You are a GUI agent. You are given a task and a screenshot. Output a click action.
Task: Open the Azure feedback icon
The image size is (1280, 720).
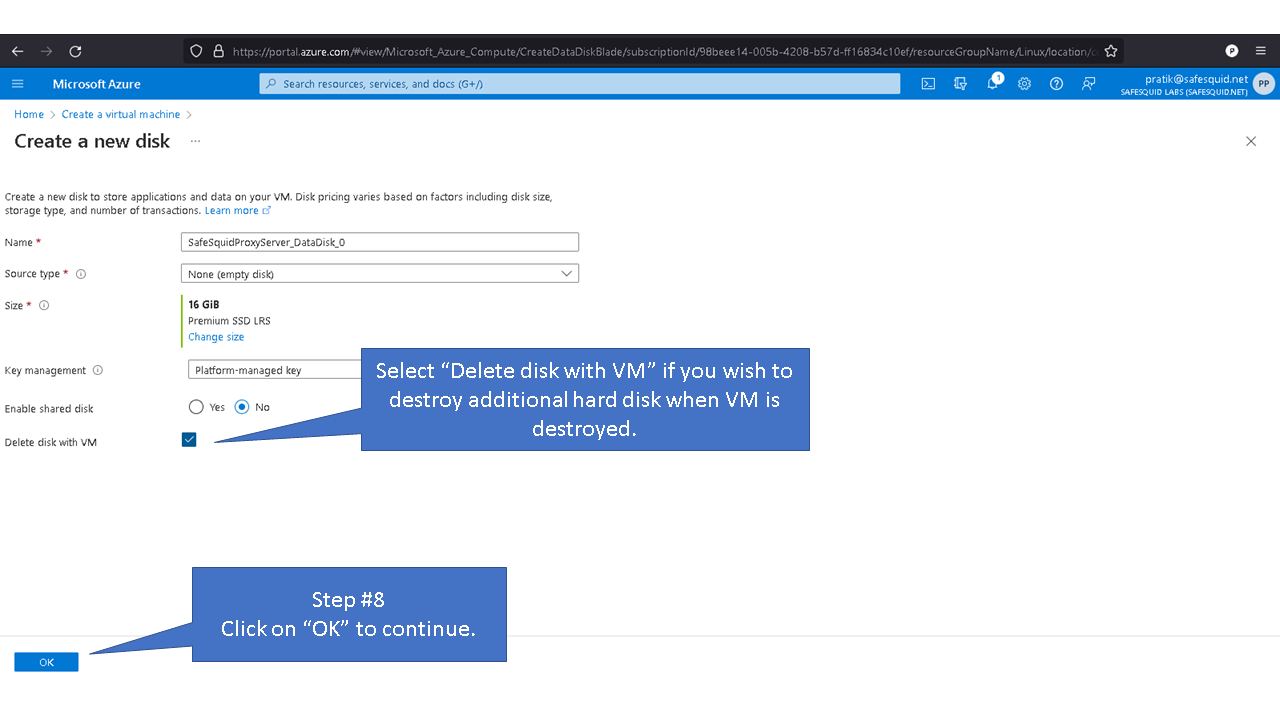click(1088, 84)
